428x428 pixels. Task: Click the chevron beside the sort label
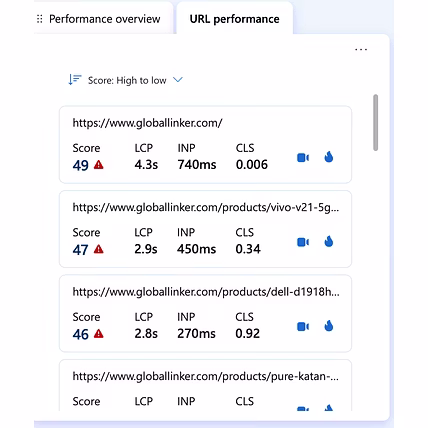pos(178,80)
